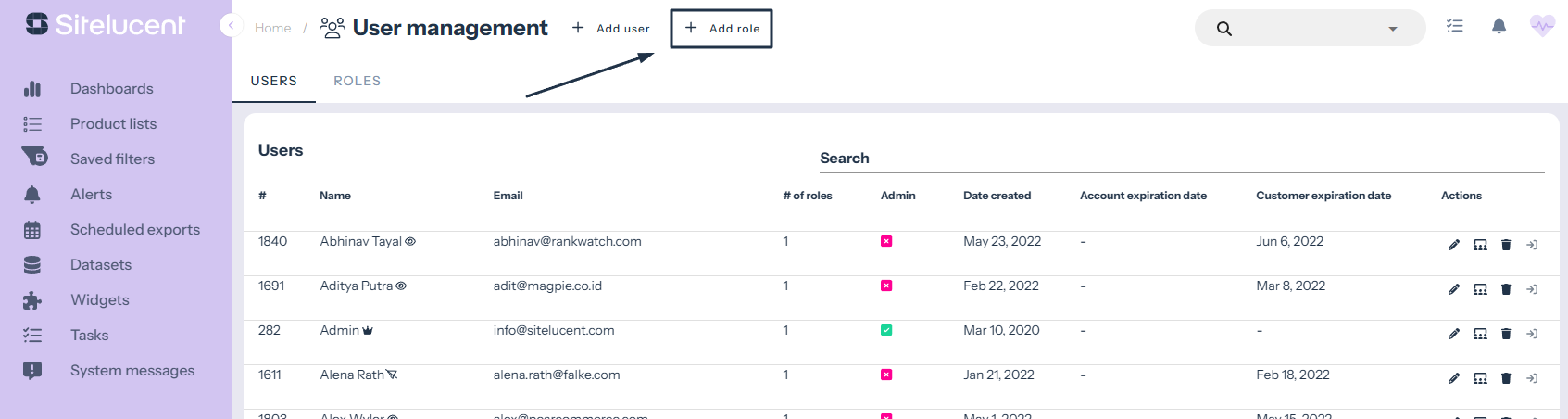The height and width of the screenshot is (419, 1568).
Task: Toggle the green Admin checkbox for Admin
Action: 886,330
